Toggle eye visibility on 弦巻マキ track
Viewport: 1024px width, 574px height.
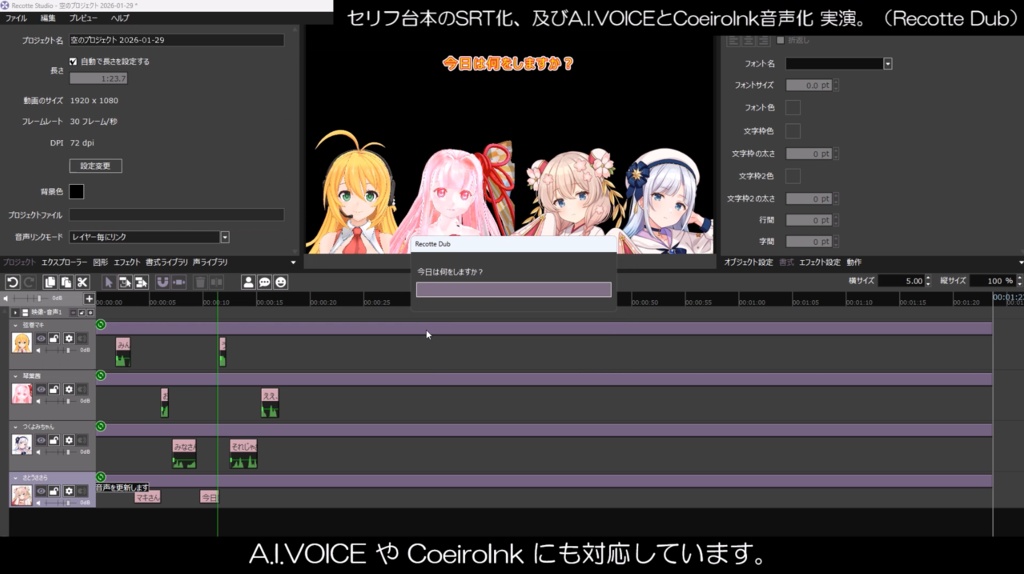point(41,338)
